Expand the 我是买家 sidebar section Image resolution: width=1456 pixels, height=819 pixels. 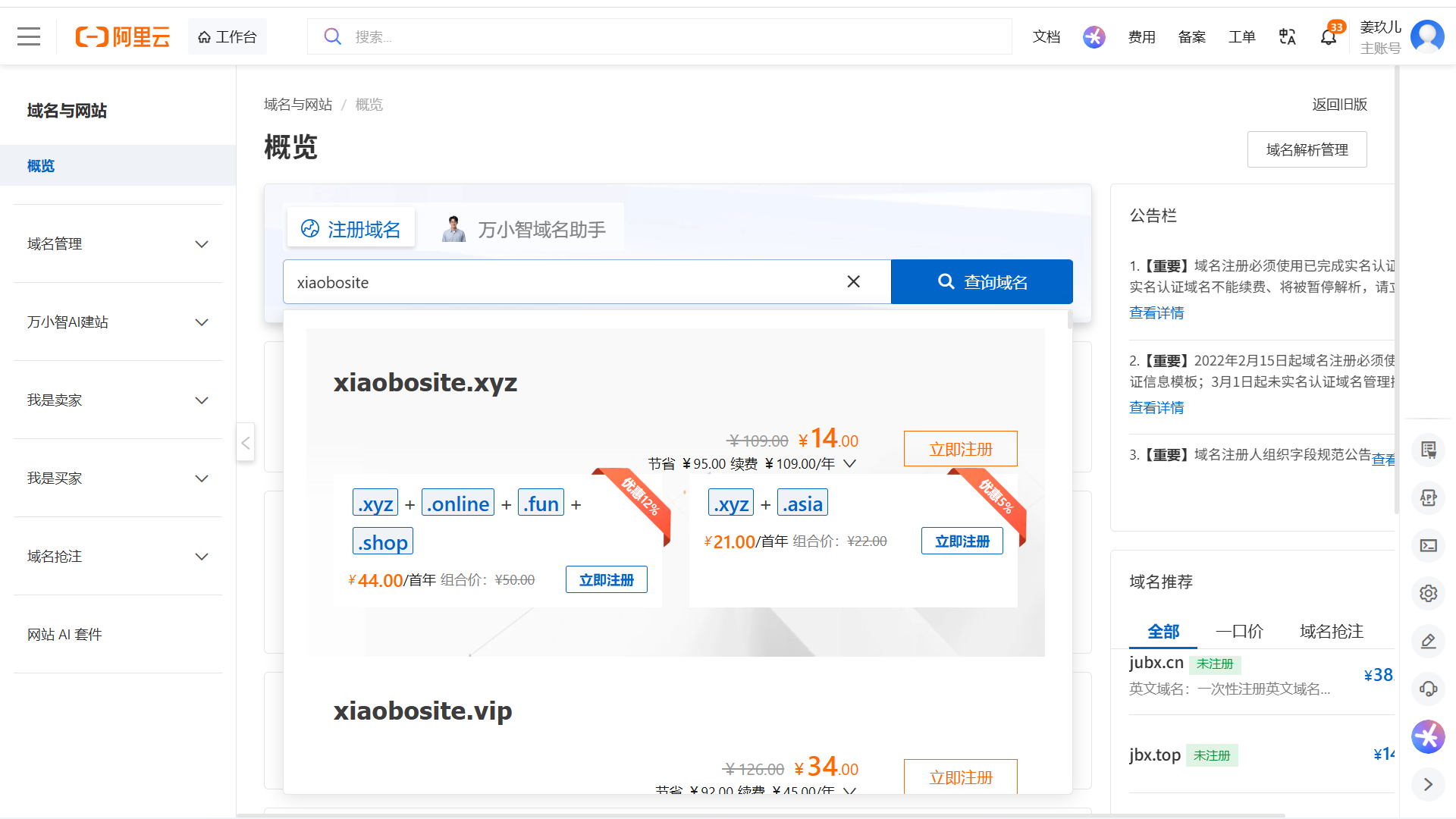pyautogui.click(x=118, y=479)
